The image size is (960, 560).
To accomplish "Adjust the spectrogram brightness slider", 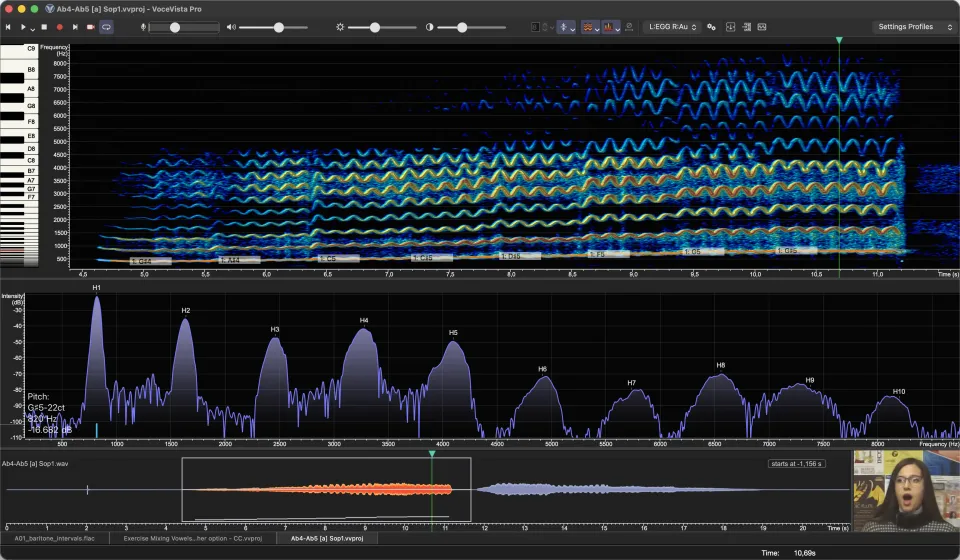I will click(x=382, y=28).
